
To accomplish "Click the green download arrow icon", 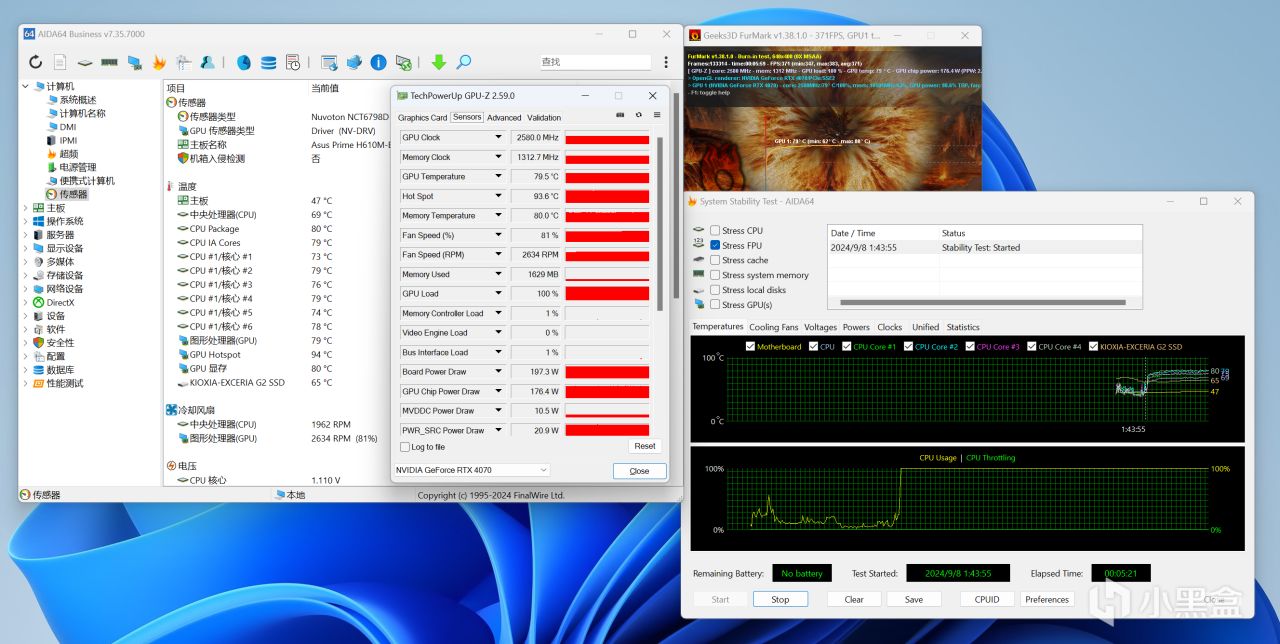I will 438,62.
